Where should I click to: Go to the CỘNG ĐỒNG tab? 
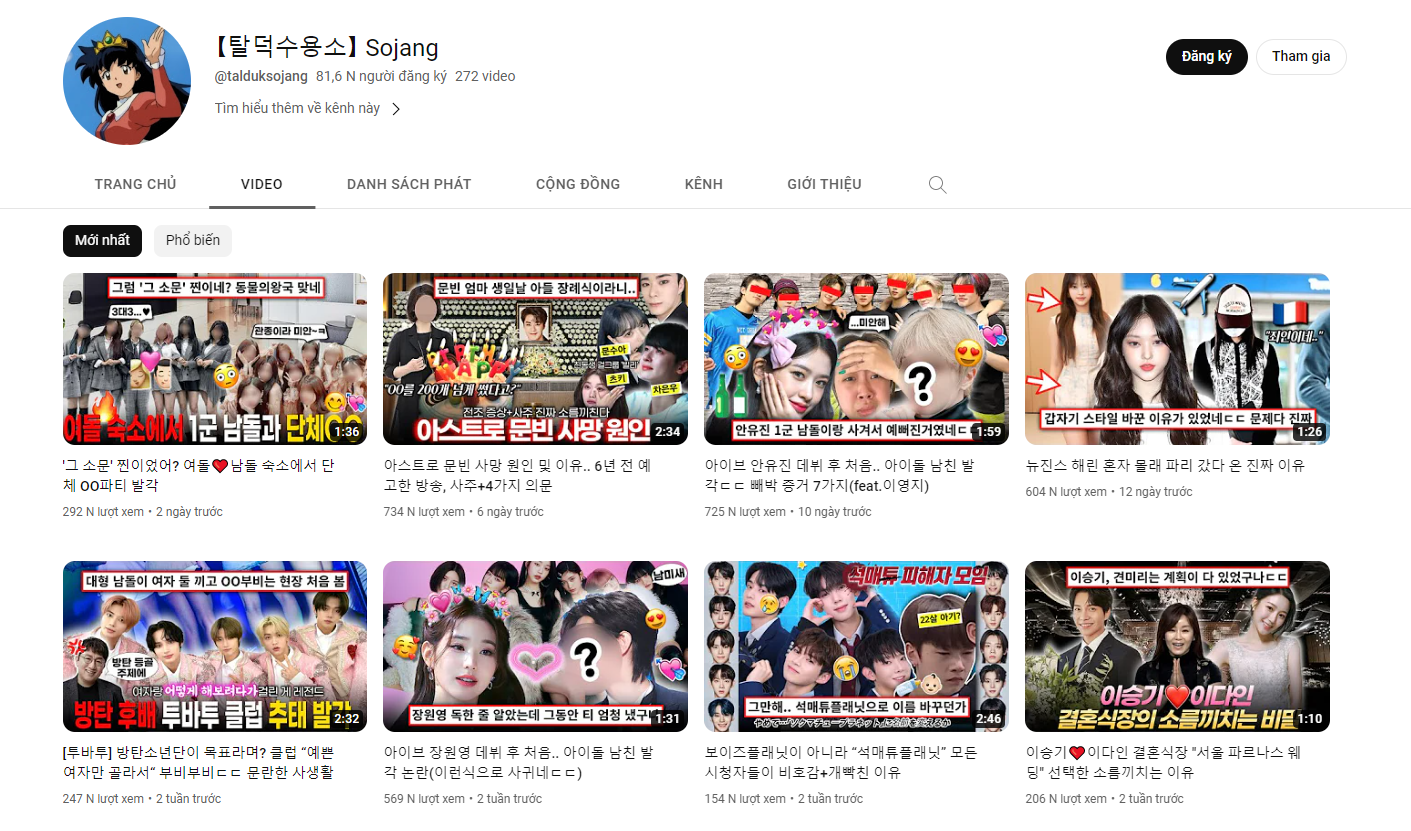[577, 184]
